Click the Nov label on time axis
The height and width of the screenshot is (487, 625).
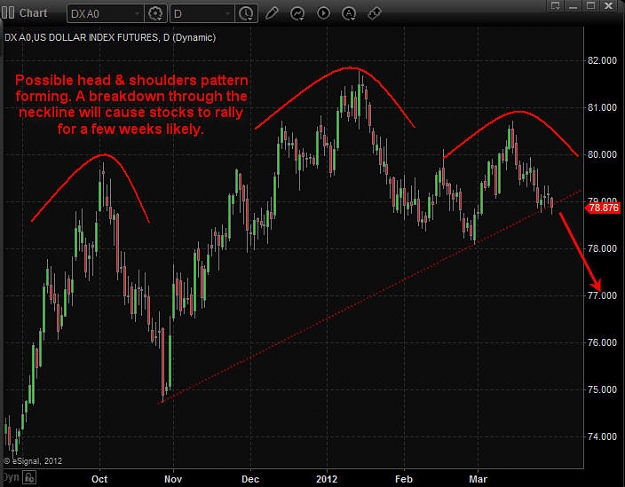[173, 479]
